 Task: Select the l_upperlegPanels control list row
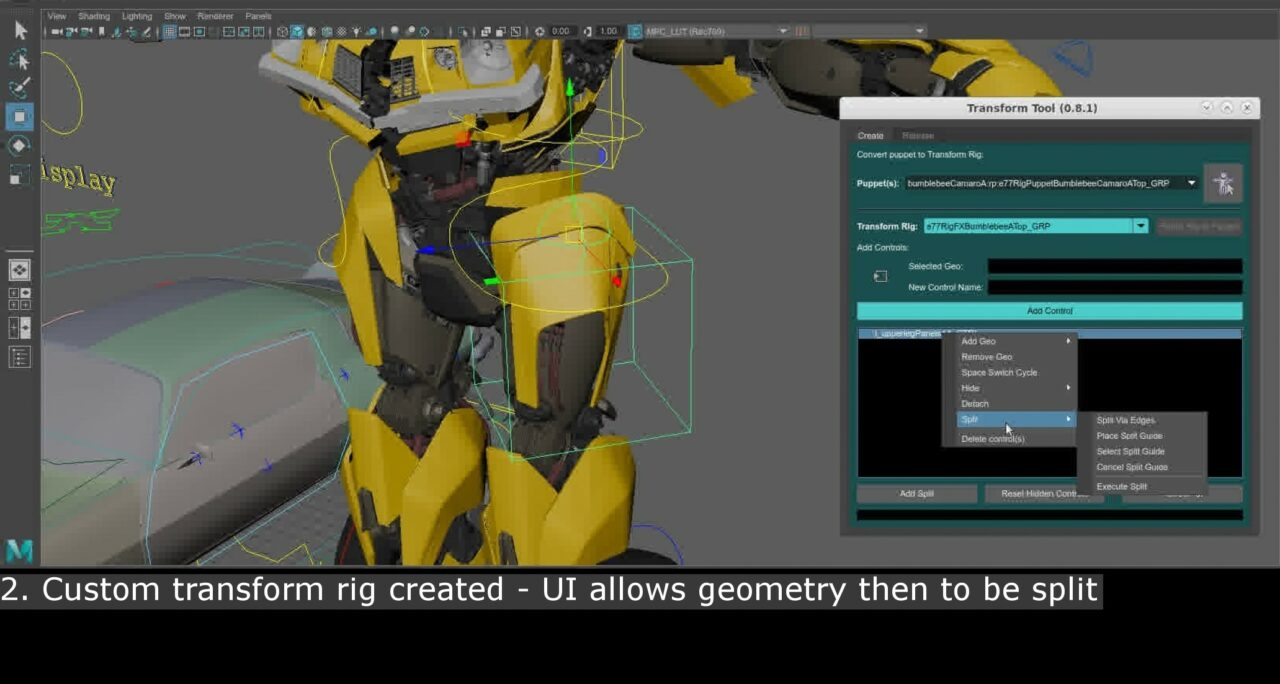1050,333
